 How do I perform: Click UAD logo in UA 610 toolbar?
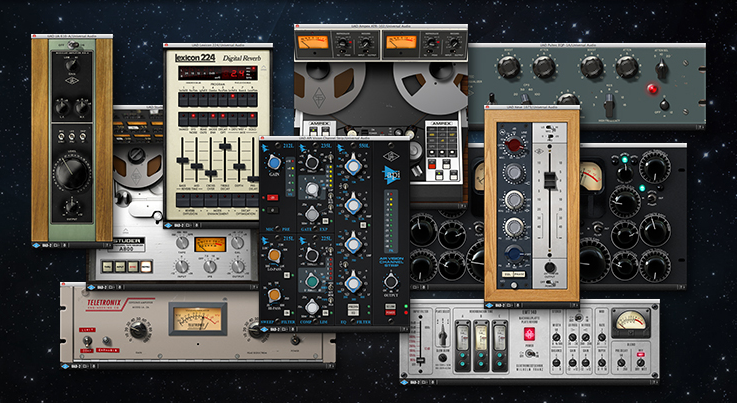click(x=36, y=245)
